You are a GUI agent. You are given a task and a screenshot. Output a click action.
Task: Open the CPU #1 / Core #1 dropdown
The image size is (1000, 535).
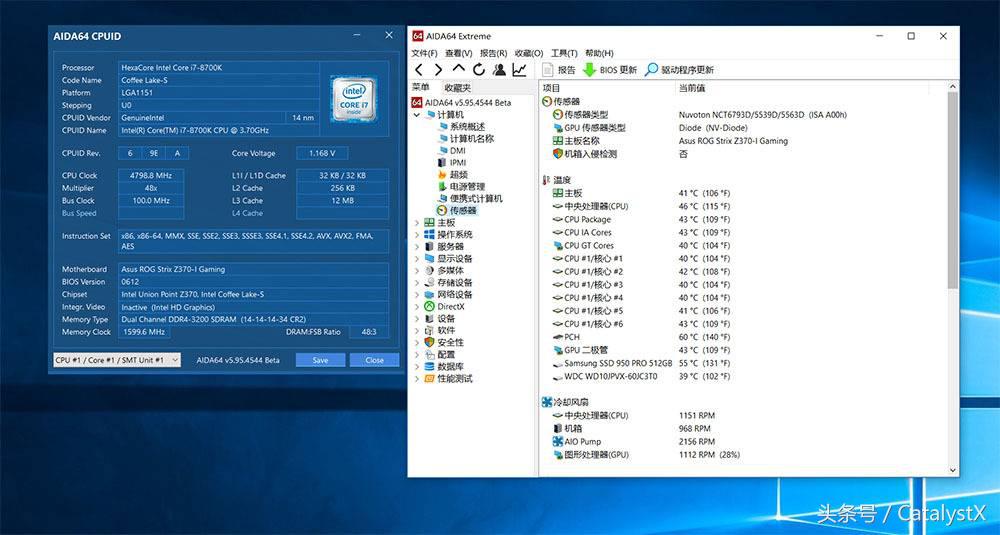click(x=117, y=360)
